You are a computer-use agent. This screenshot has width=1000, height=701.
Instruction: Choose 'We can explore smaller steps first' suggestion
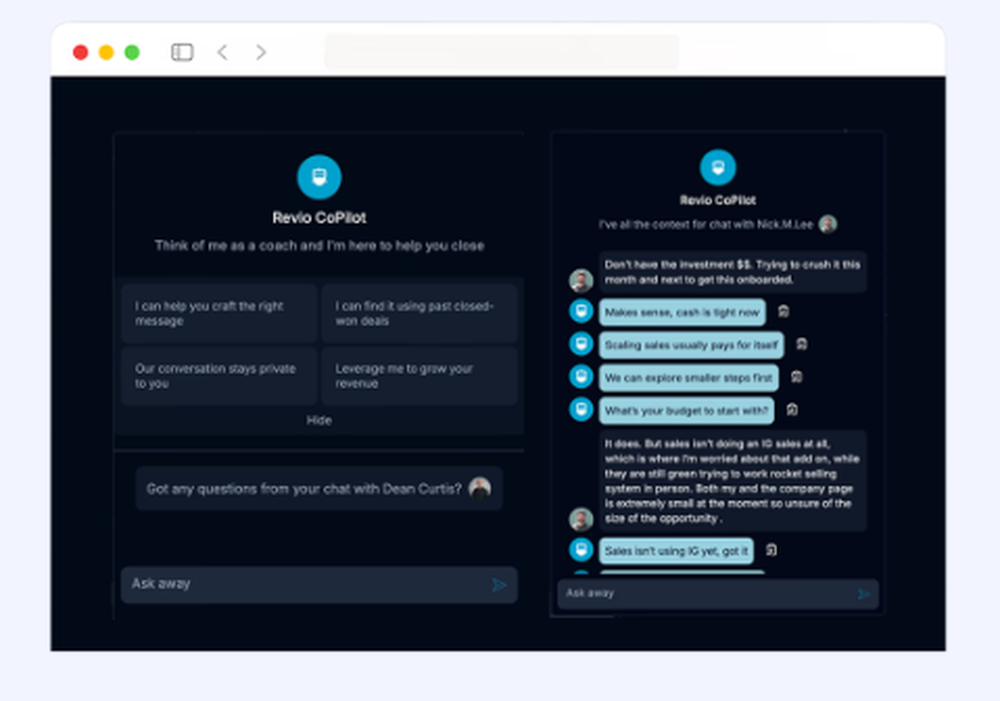[x=689, y=378]
